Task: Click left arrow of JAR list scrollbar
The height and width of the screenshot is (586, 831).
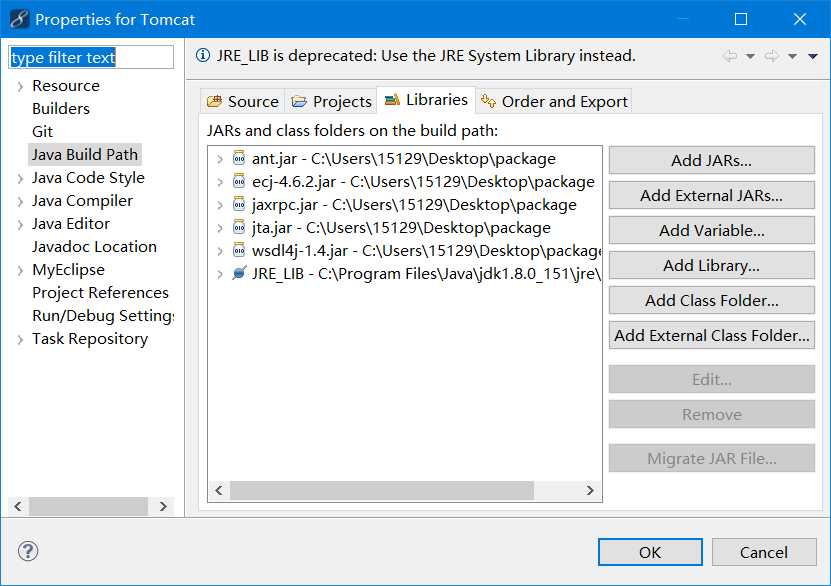Action: click(x=219, y=491)
